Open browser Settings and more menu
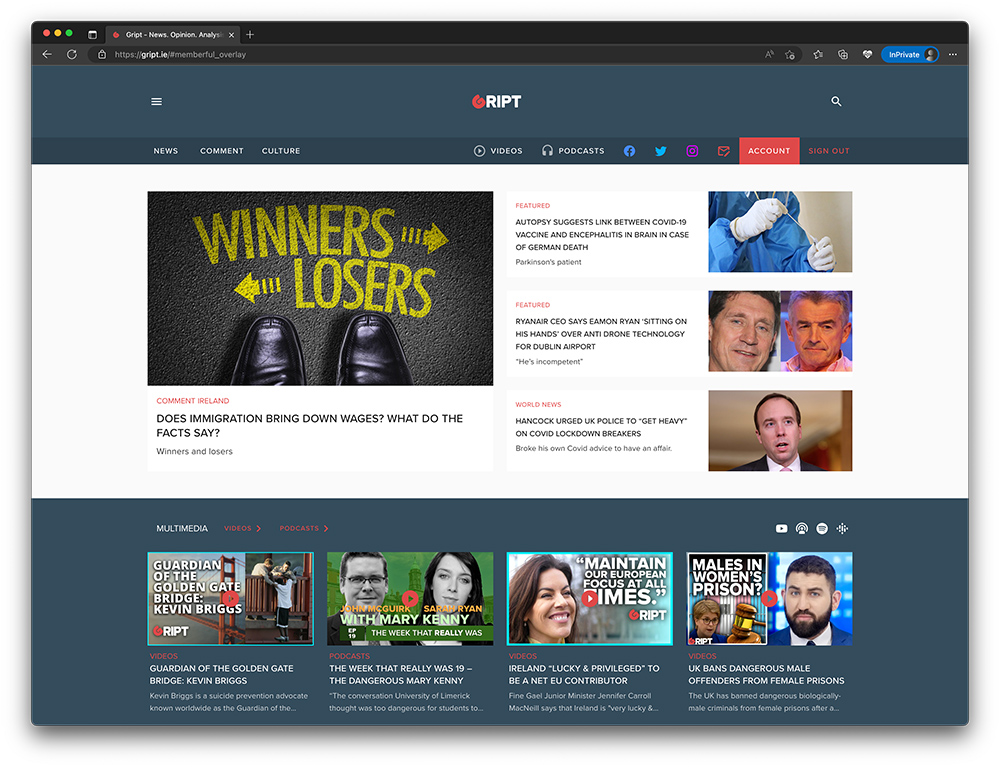 pyautogui.click(x=952, y=54)
